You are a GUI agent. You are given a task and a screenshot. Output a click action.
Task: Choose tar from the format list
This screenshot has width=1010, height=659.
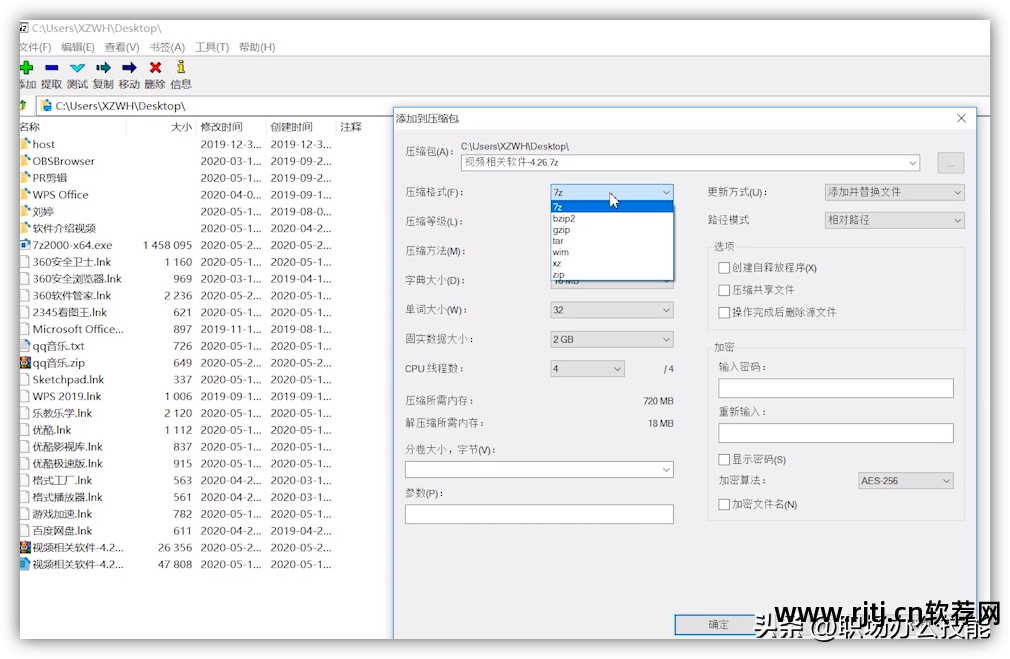pos(612,241)
